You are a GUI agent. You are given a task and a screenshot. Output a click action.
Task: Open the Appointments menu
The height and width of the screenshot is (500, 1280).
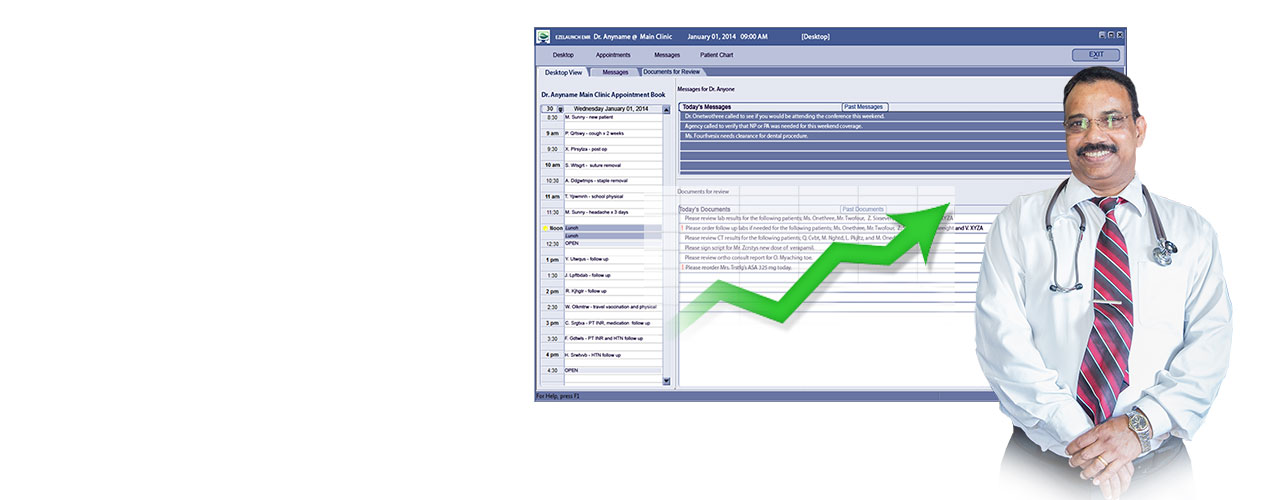[613, 55]
